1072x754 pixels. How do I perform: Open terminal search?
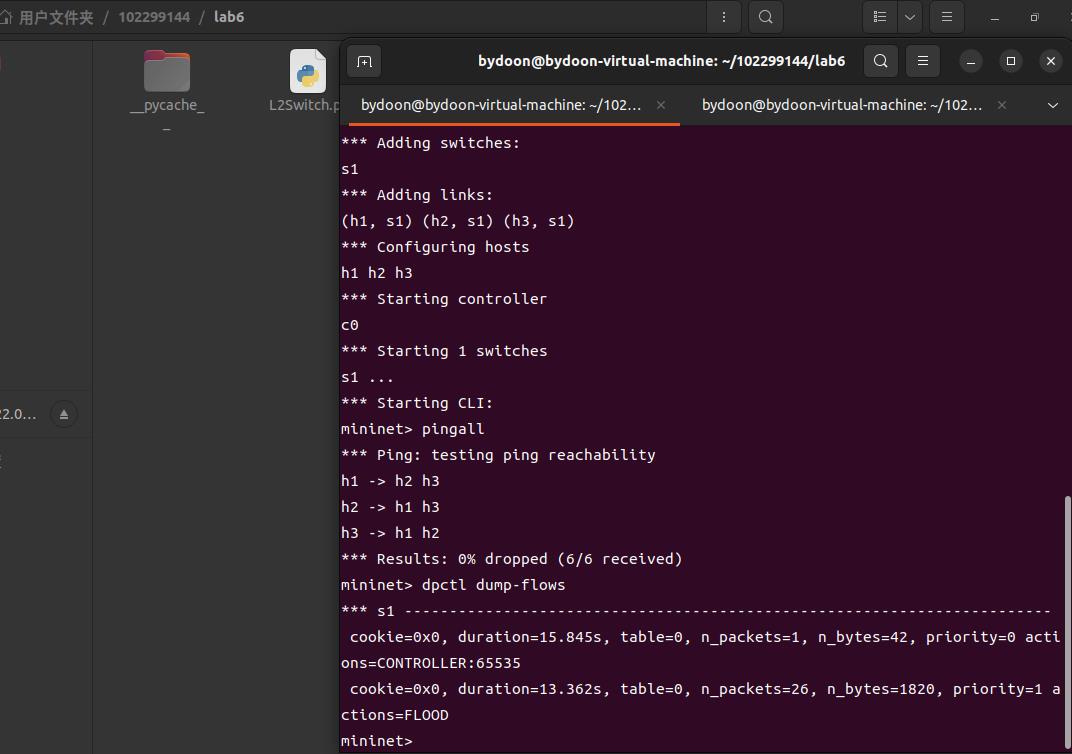pyautogui.click(x=881, y=62)
